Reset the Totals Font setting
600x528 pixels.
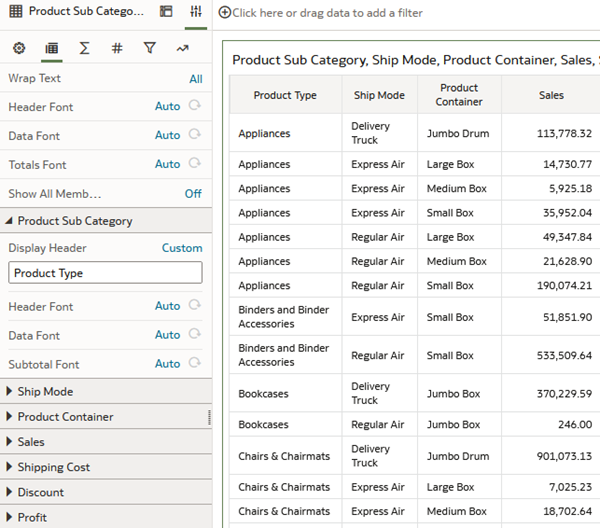[x=195, y=163]
